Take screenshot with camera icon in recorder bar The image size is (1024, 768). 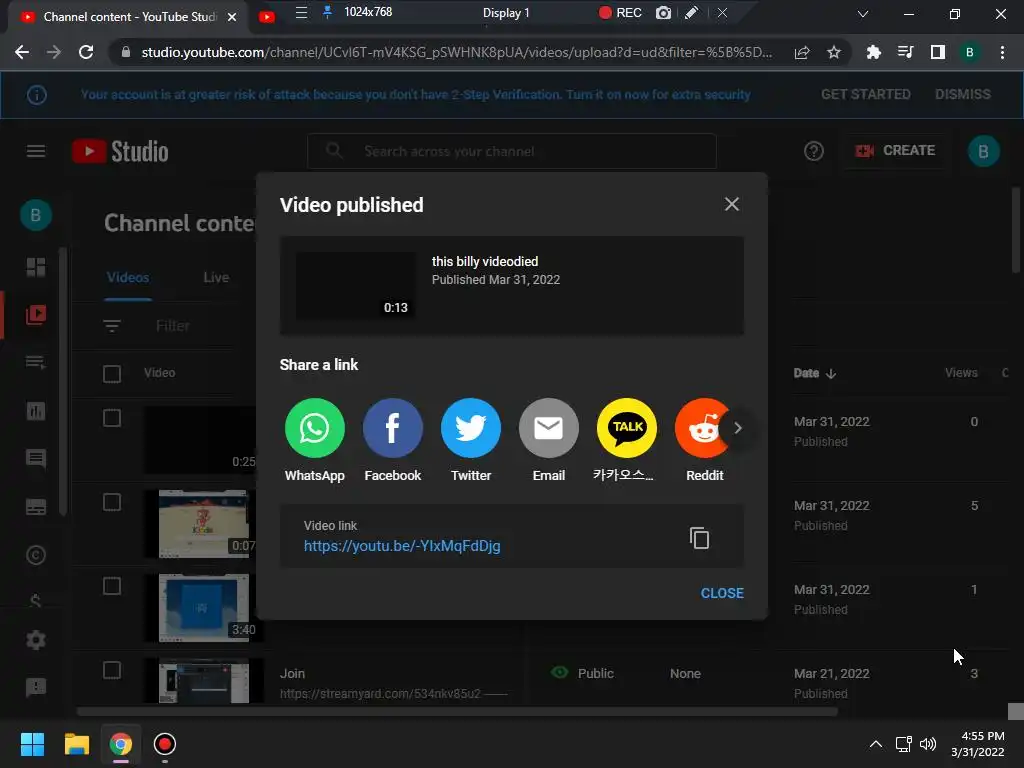[663, 12]
